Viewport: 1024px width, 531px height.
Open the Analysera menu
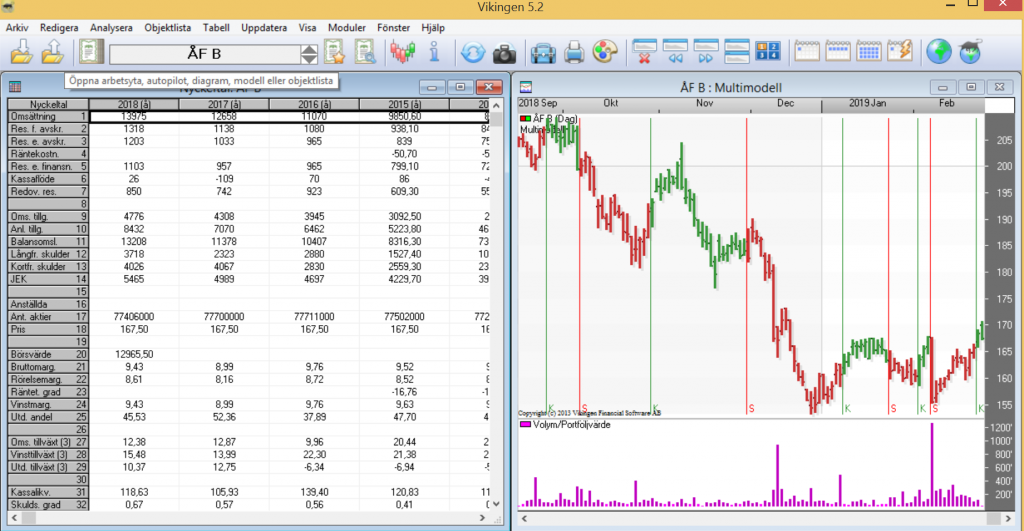[111, 28]
